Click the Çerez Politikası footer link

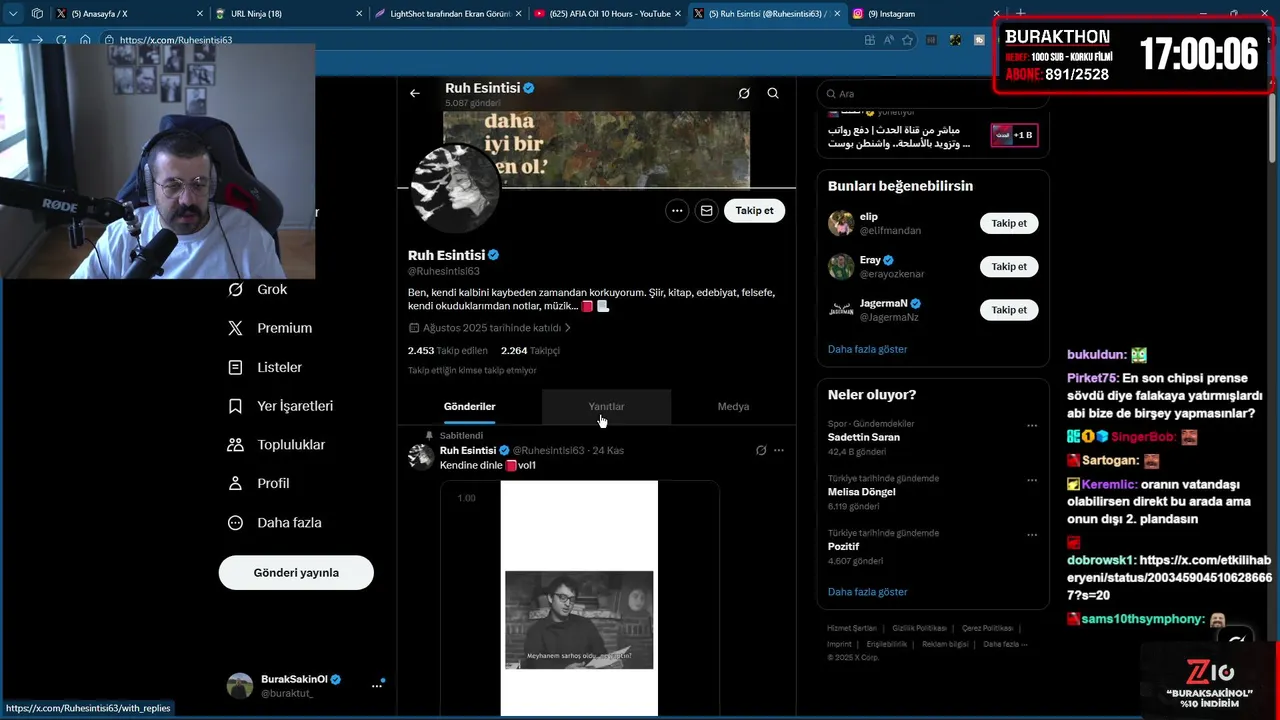(x=987, y=628)
